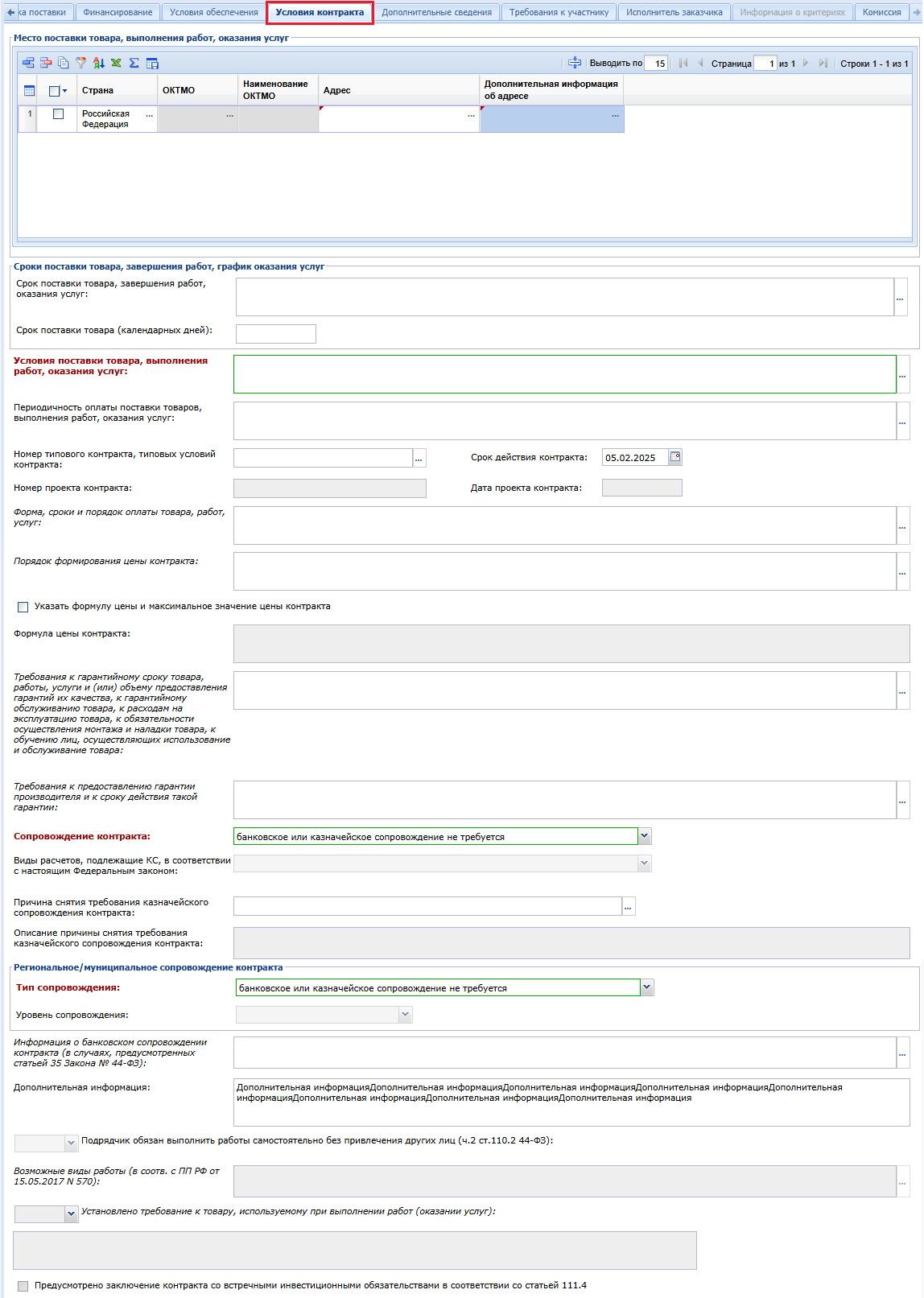Click the 'Срок действия контракта' date field
The width and height of the screenshot is (924, 1298).
click(635, 458)
